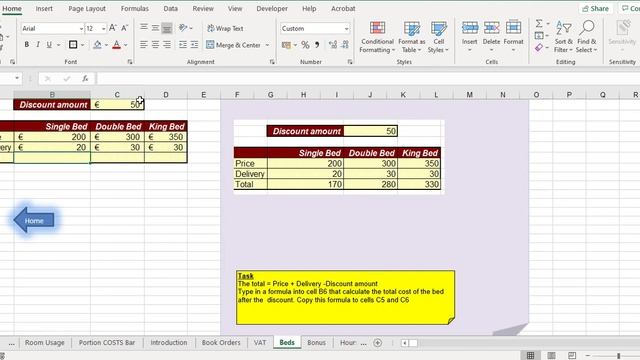Align text to middle
Viewport: 640px width, 360px height.
tap(155, 28)
